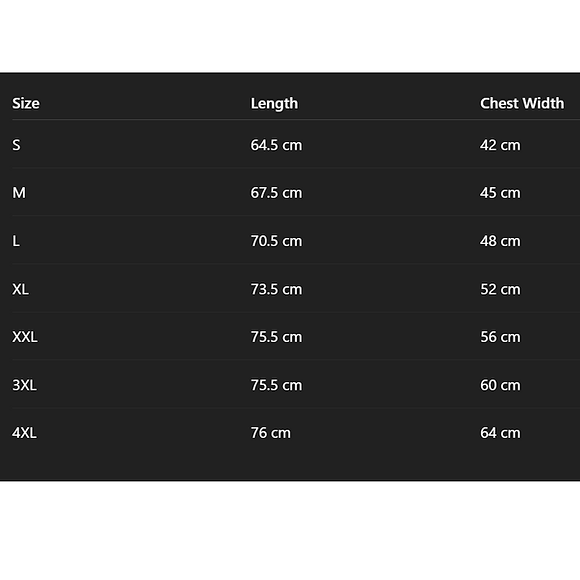The width and height of the screenshot is (580, 580).
Task: Click the 67.5 cm length value
Action: (276, 193)
